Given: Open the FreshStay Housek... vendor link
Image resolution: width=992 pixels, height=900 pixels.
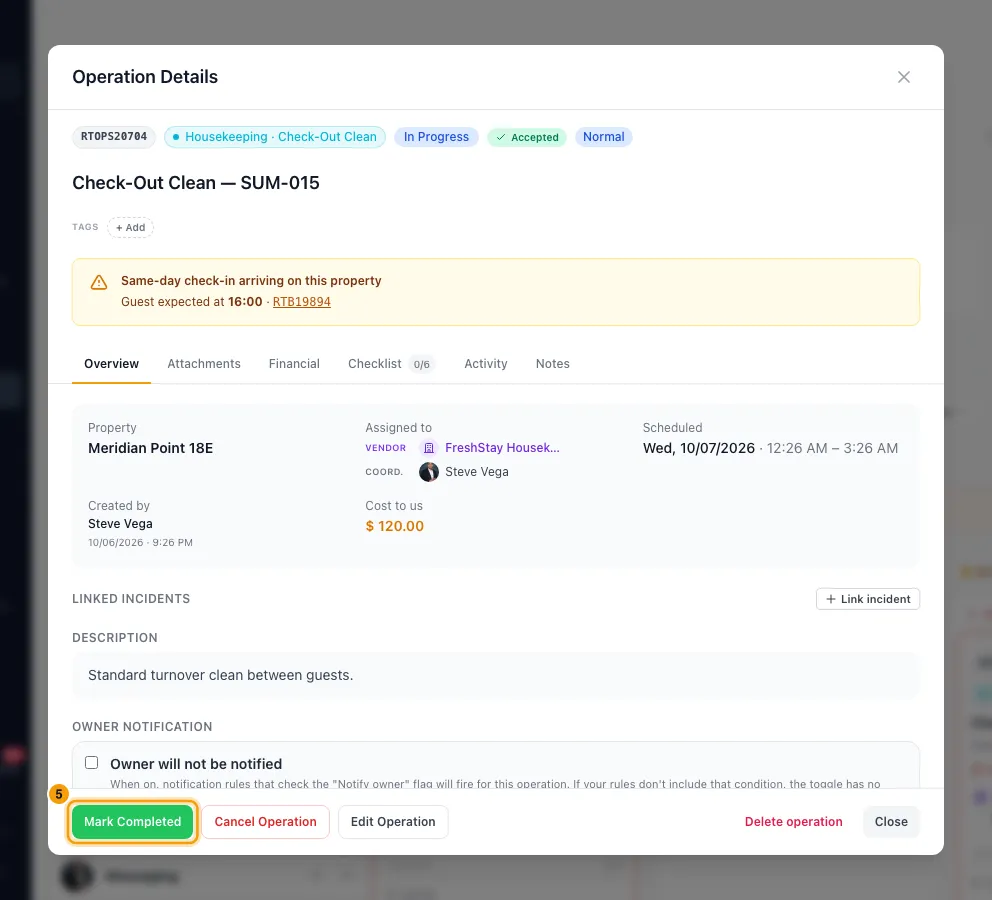Looking at the screenshot, I should [502, 448].
